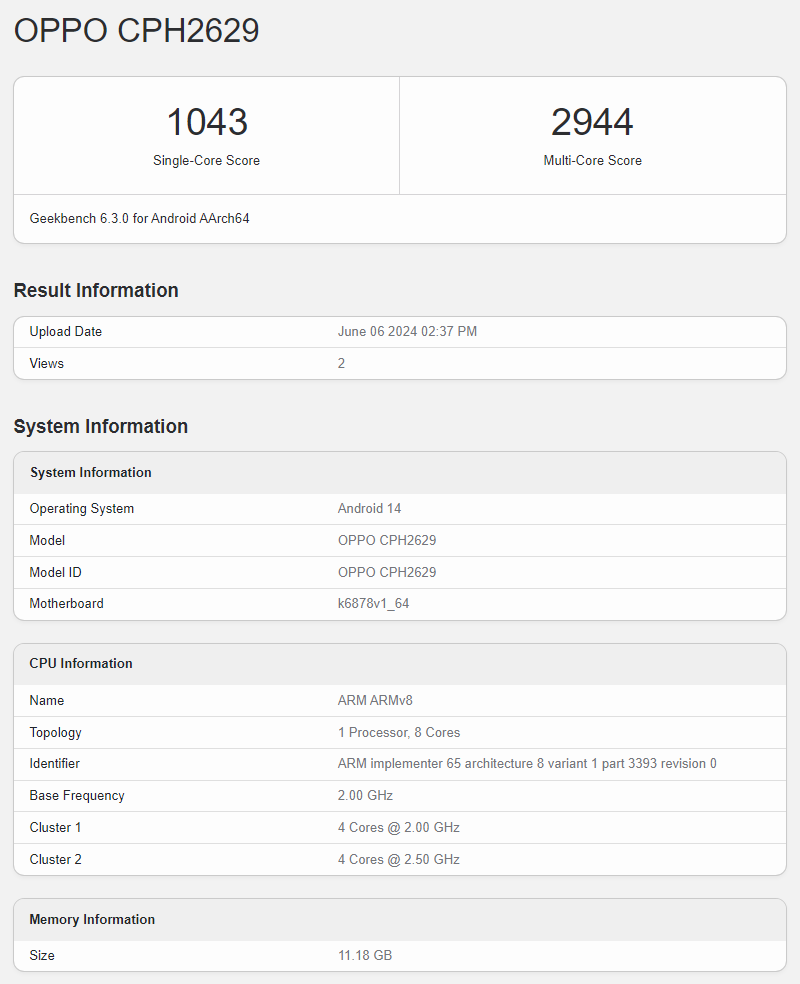Select the memory Size value 11.18 GB

365,955
